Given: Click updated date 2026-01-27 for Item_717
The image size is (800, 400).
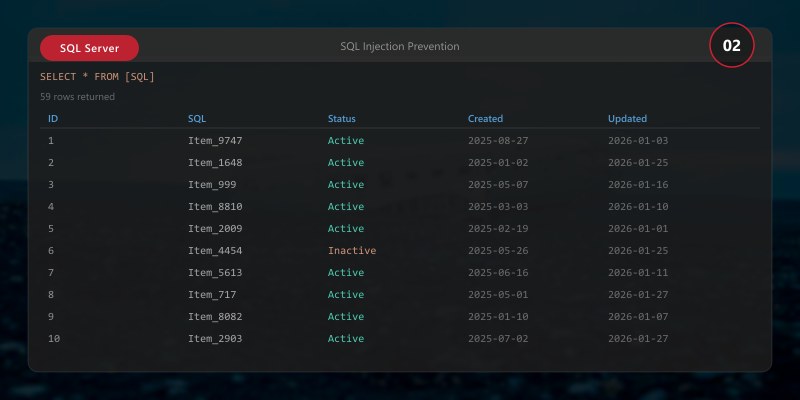Looking at the screenshot, I should pyautogui.click(x=638, y=294).
